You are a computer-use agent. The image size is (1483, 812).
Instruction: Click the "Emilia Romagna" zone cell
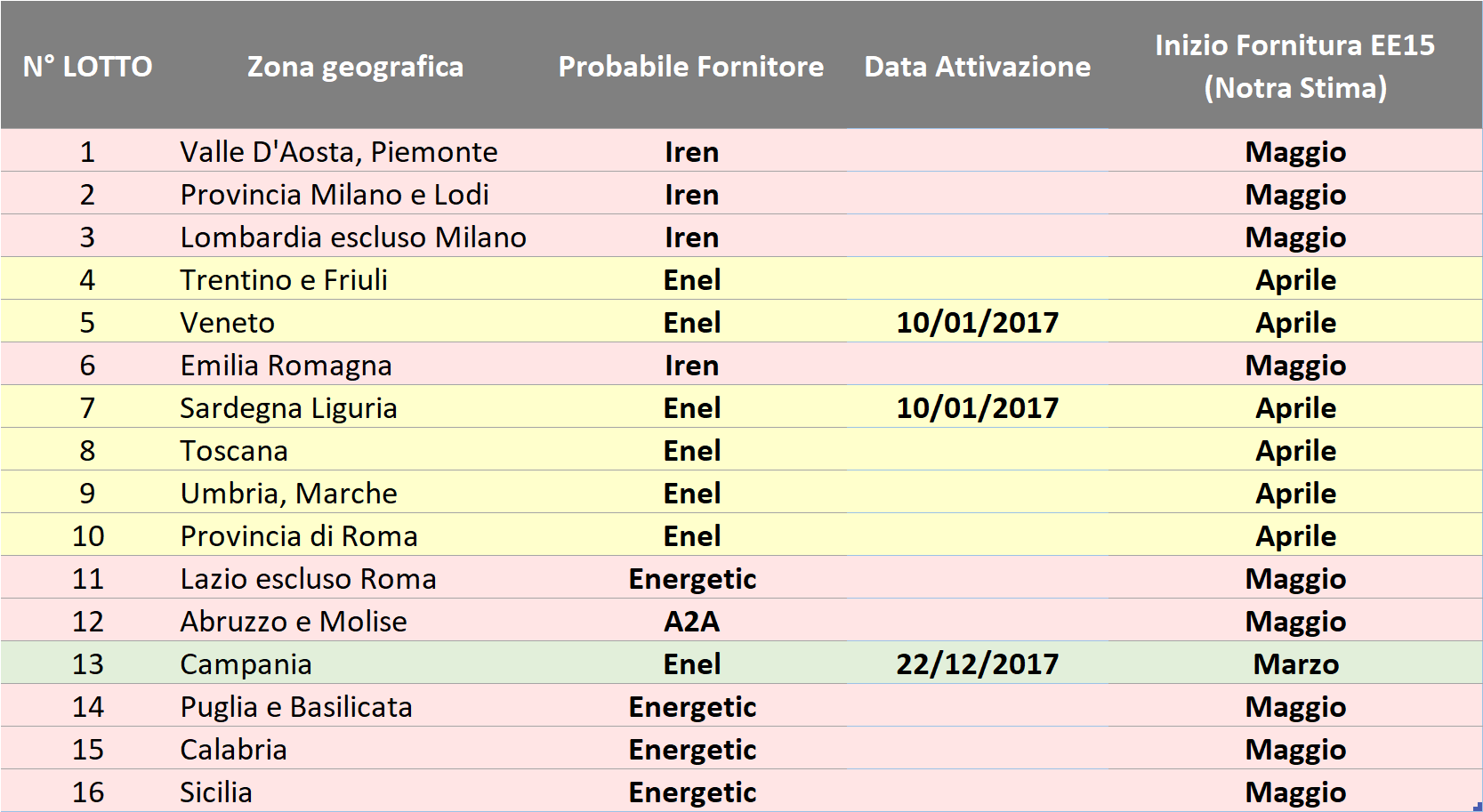pyautogui.click(x=286, y=366)
